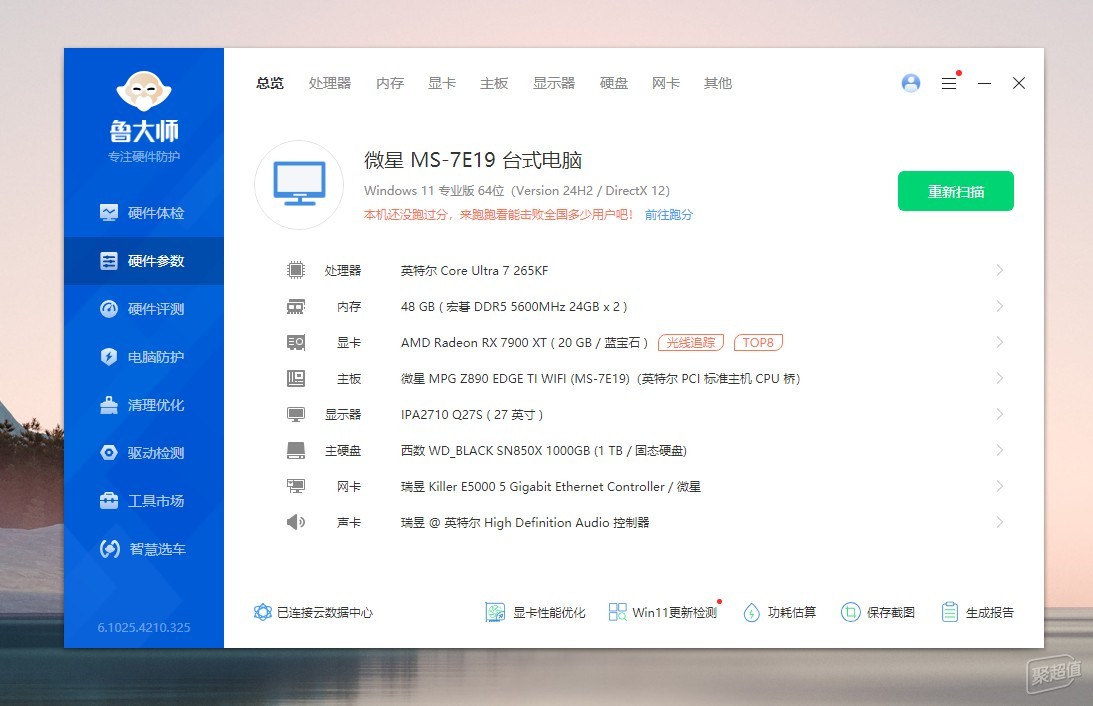Viewport: 1093px width, 706px height.
Task: Expand 显示器 row chevron
Action: coord(1000,414)
